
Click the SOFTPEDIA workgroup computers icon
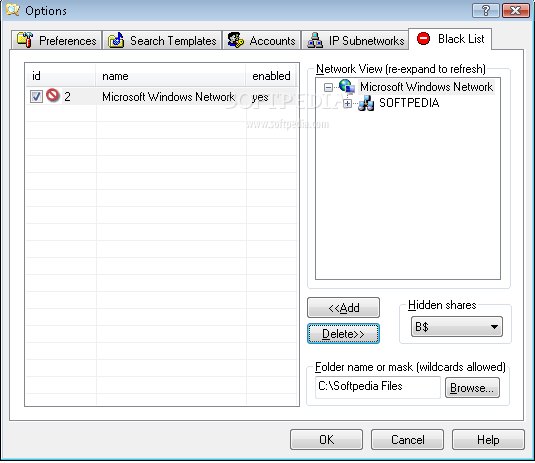366,103
